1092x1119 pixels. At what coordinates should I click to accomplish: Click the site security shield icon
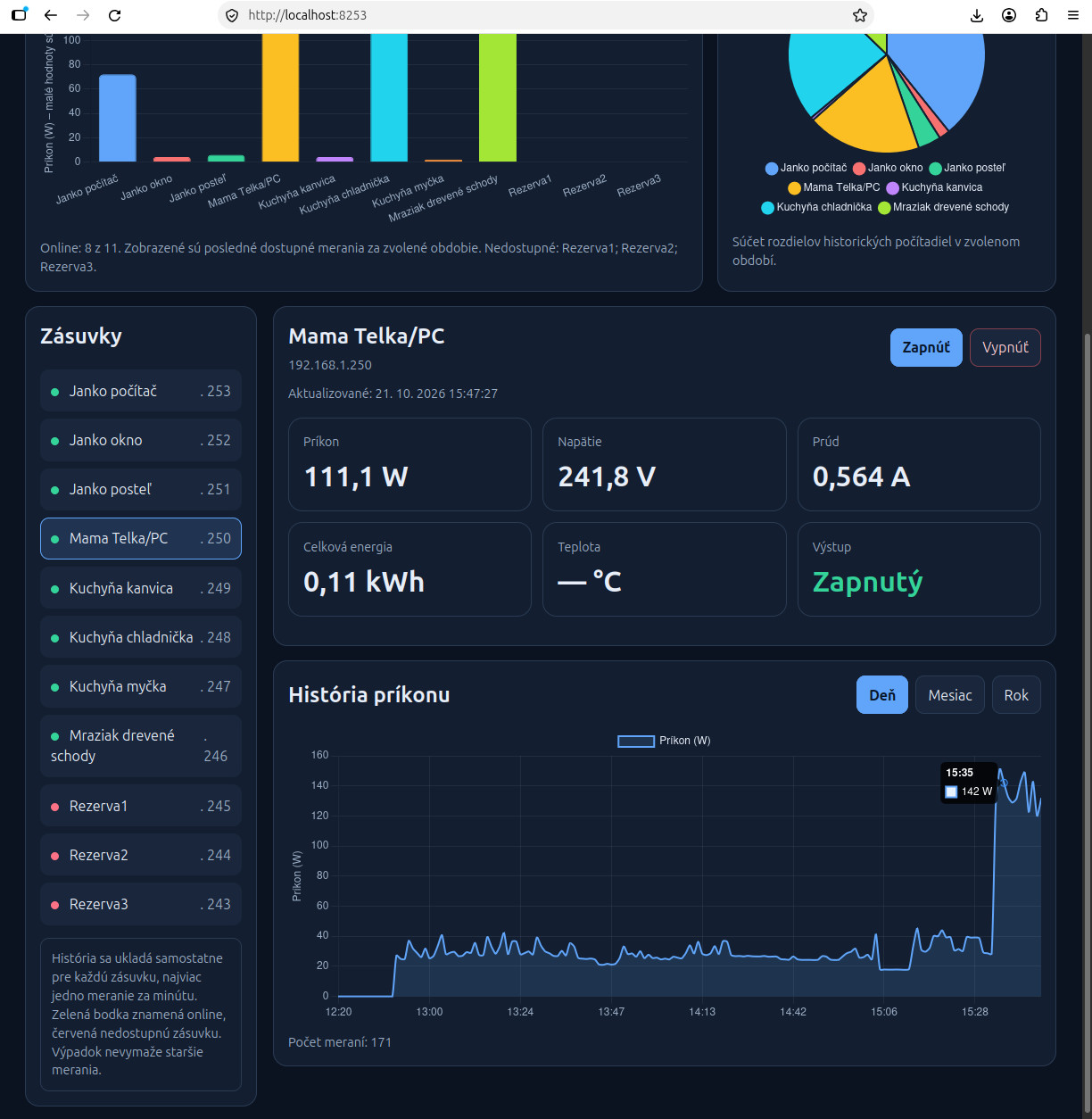pyautogui.click(x=232, y=15)
